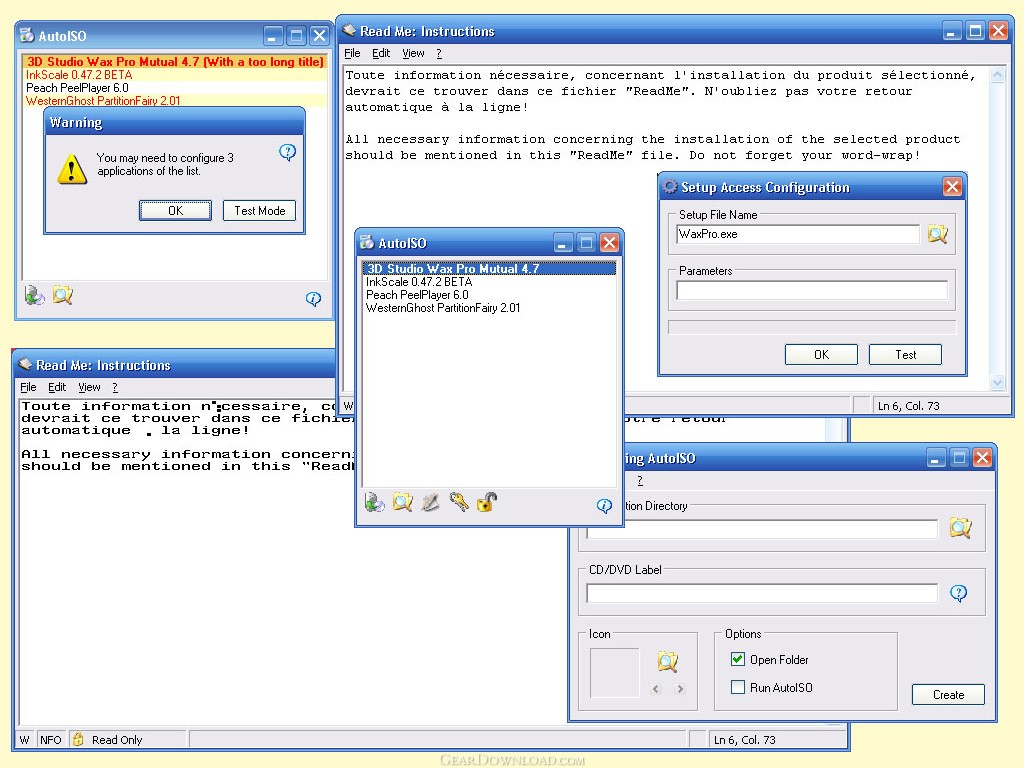Click the Read Only lock icon in the status bar
The image size is (1024, 768).
pyautogui.click(x=78, y=739)
